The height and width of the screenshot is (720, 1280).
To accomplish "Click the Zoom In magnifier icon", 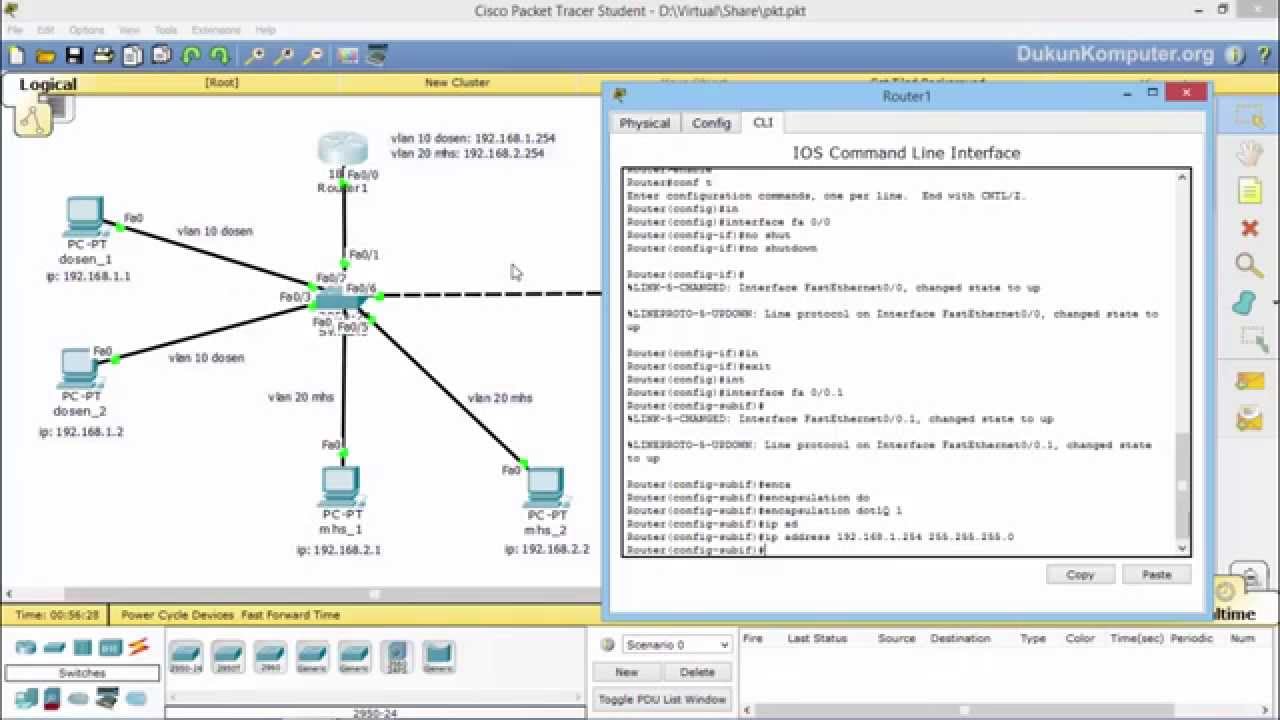I will coord(256,56).
